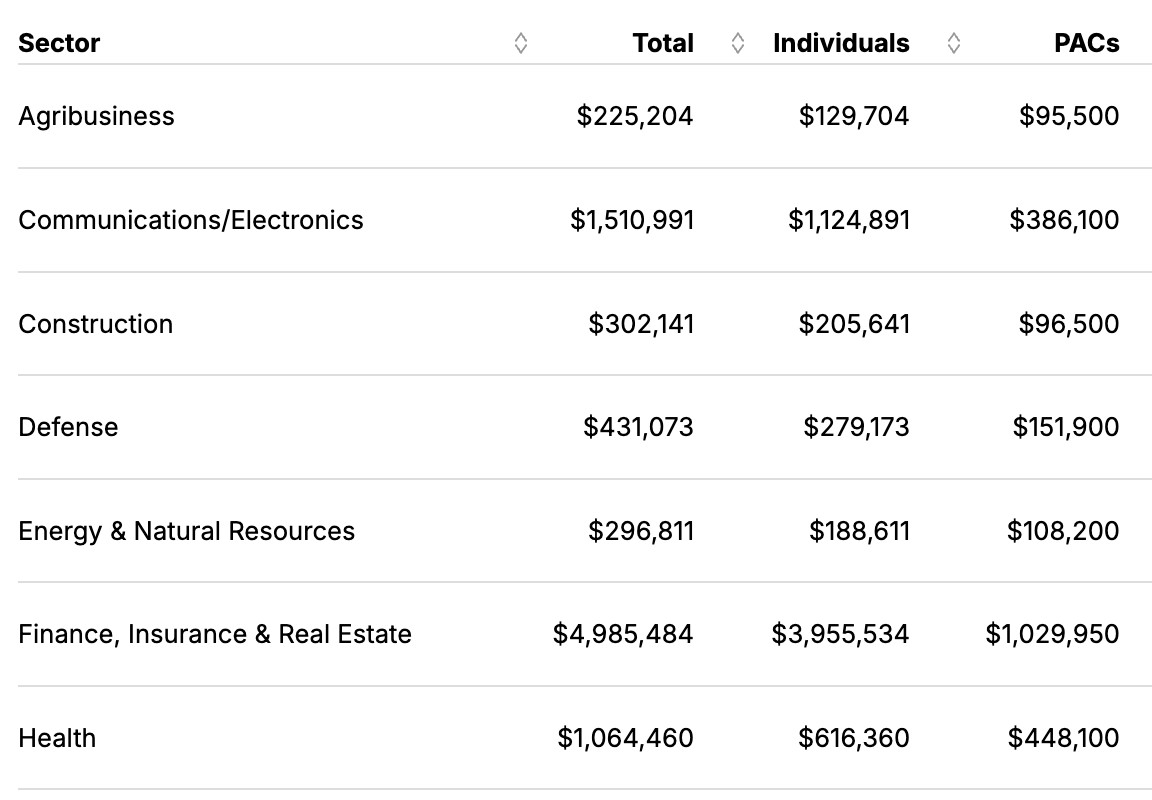Sort table by the Sector column header
This screenshot has height=800, width=1152.
[60, 43]
